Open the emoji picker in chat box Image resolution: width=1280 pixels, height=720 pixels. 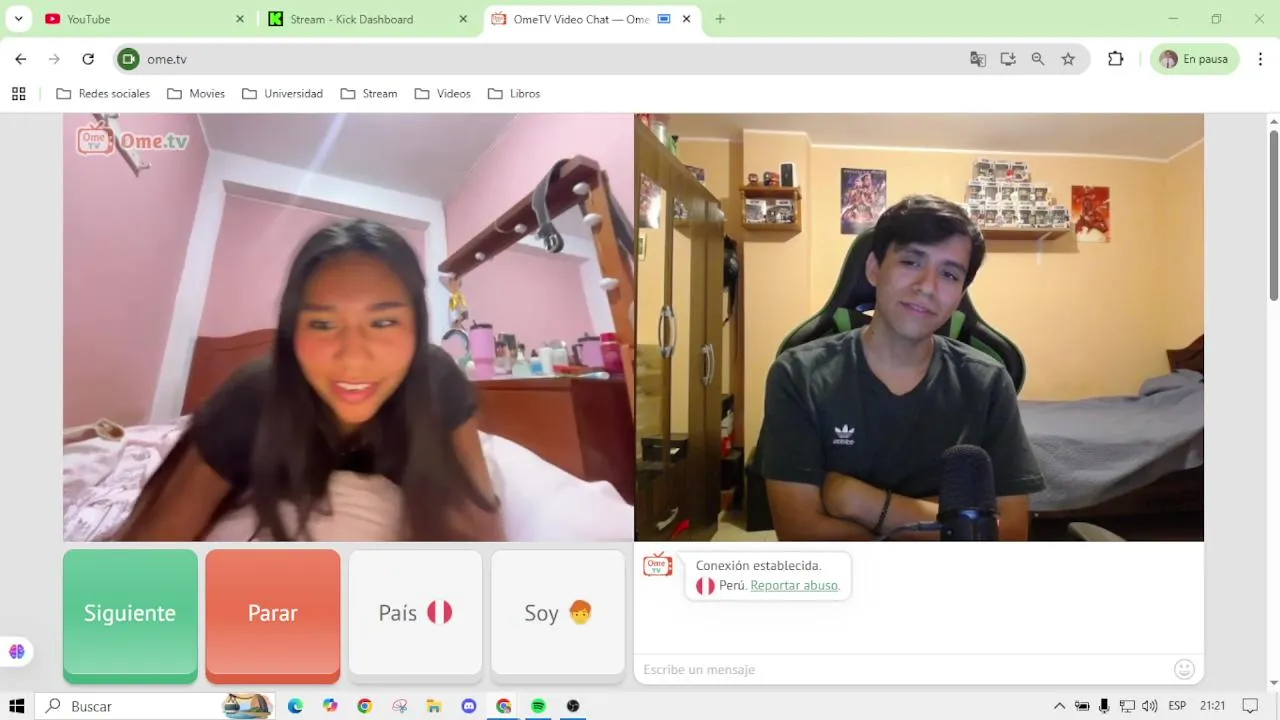[1184, 669]
